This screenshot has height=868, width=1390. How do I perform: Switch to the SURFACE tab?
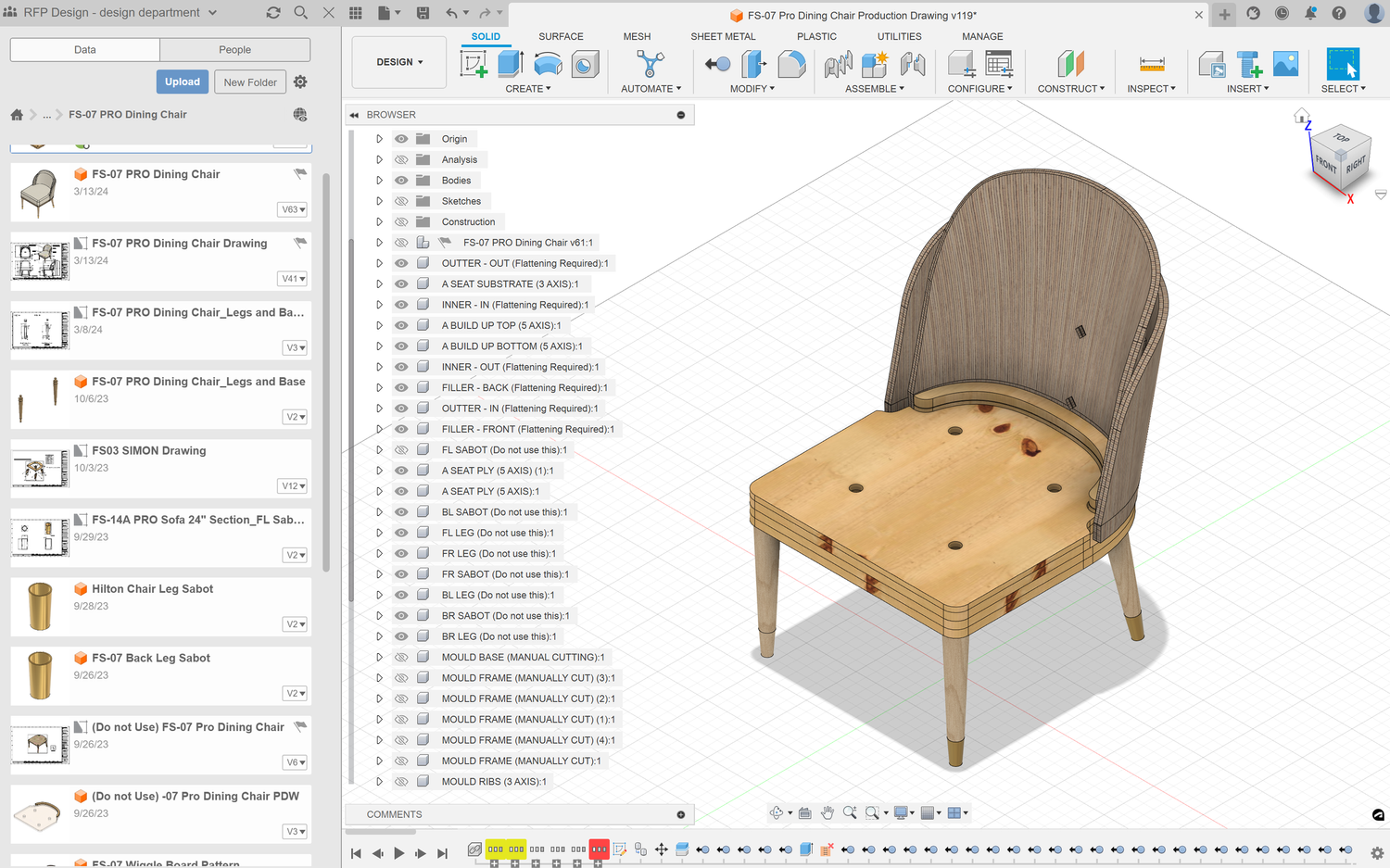tap(561, 37)
